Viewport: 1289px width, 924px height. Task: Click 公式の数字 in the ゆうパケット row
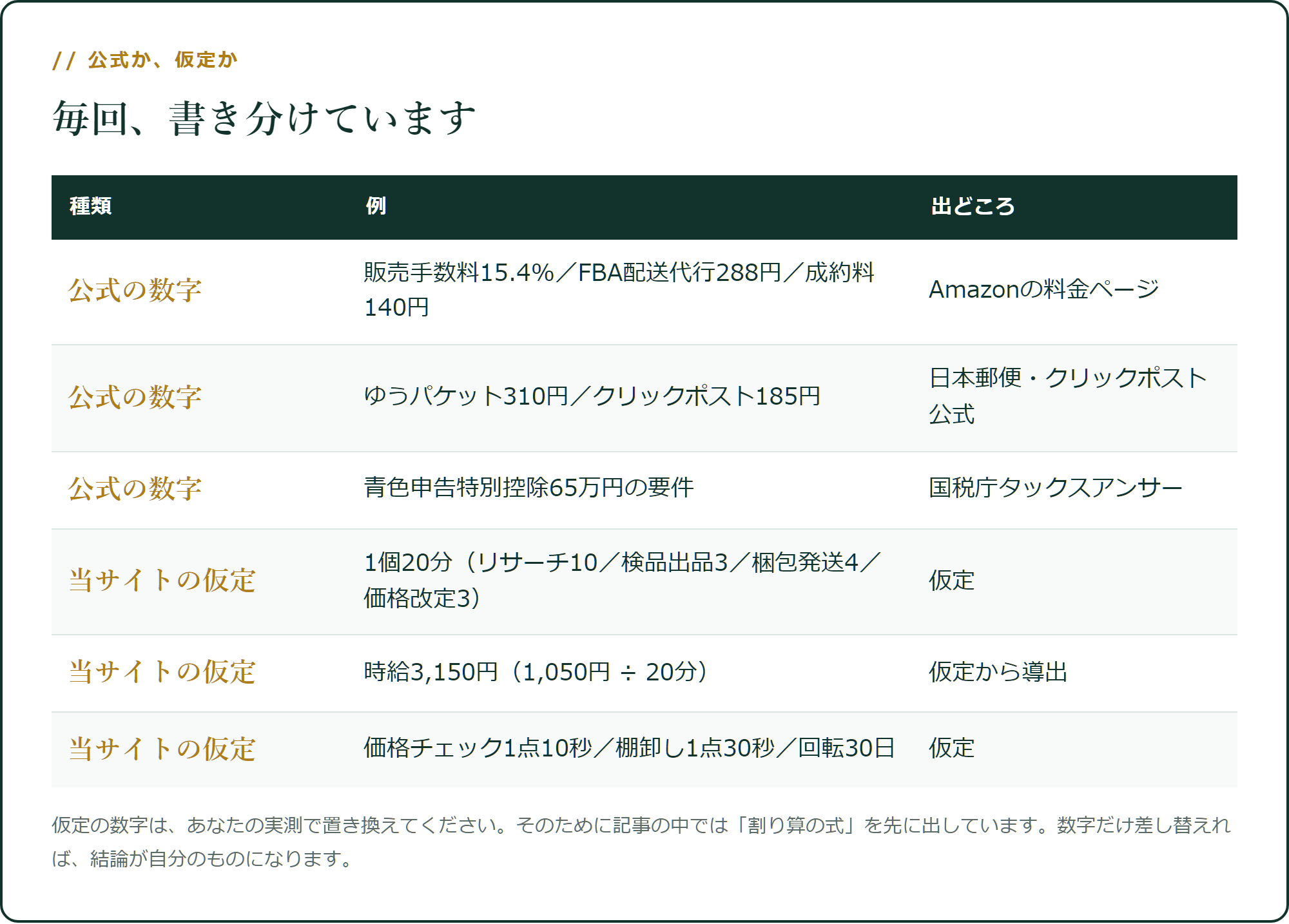click(x=135, y=397)
